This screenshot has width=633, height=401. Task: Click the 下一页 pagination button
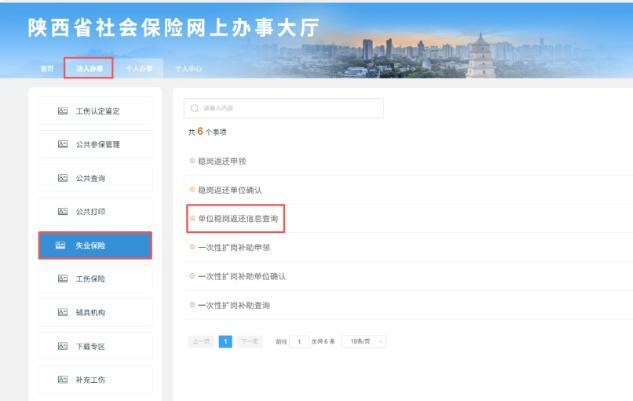[x=249, y=342]
